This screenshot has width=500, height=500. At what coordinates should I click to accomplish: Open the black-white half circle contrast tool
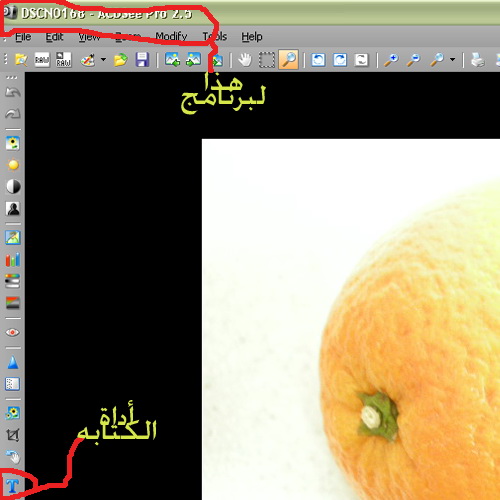tap(13, 186)
